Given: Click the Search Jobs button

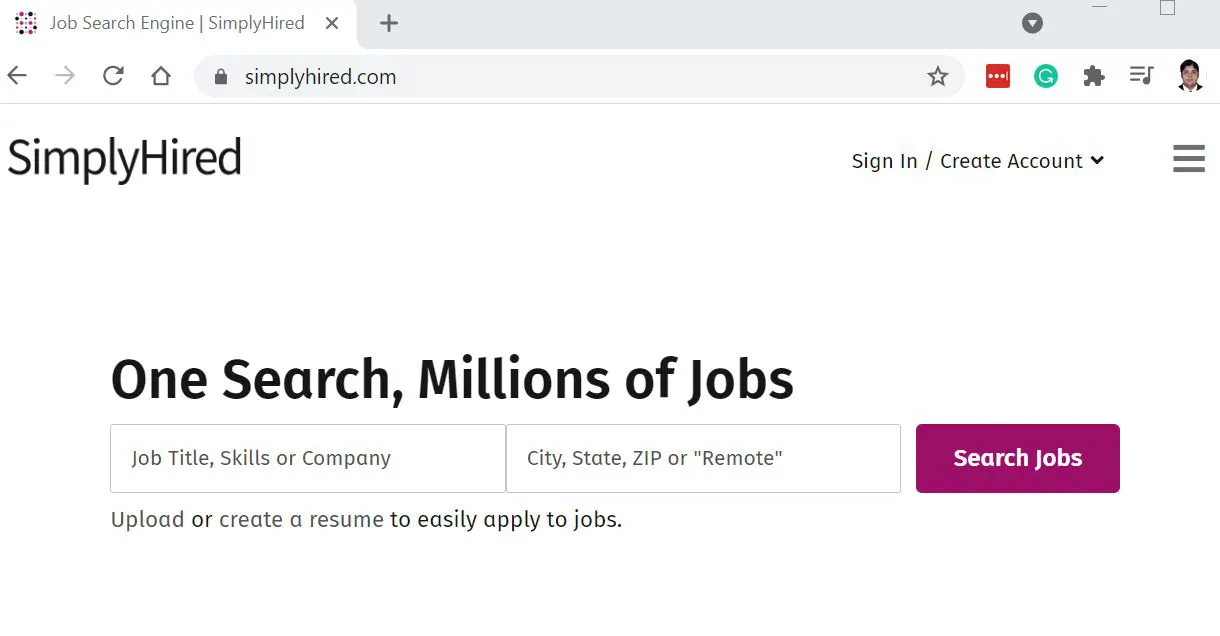Looking at the screenshot, I should point(1018,458).
